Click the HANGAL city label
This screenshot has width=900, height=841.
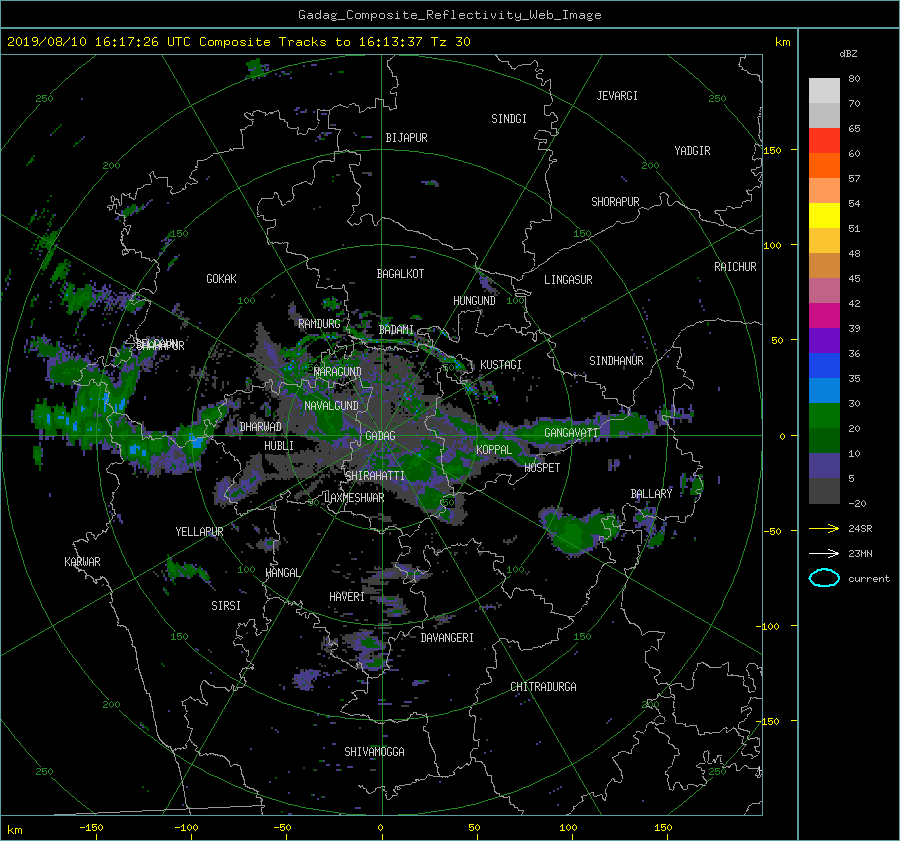tap(282, 573)
